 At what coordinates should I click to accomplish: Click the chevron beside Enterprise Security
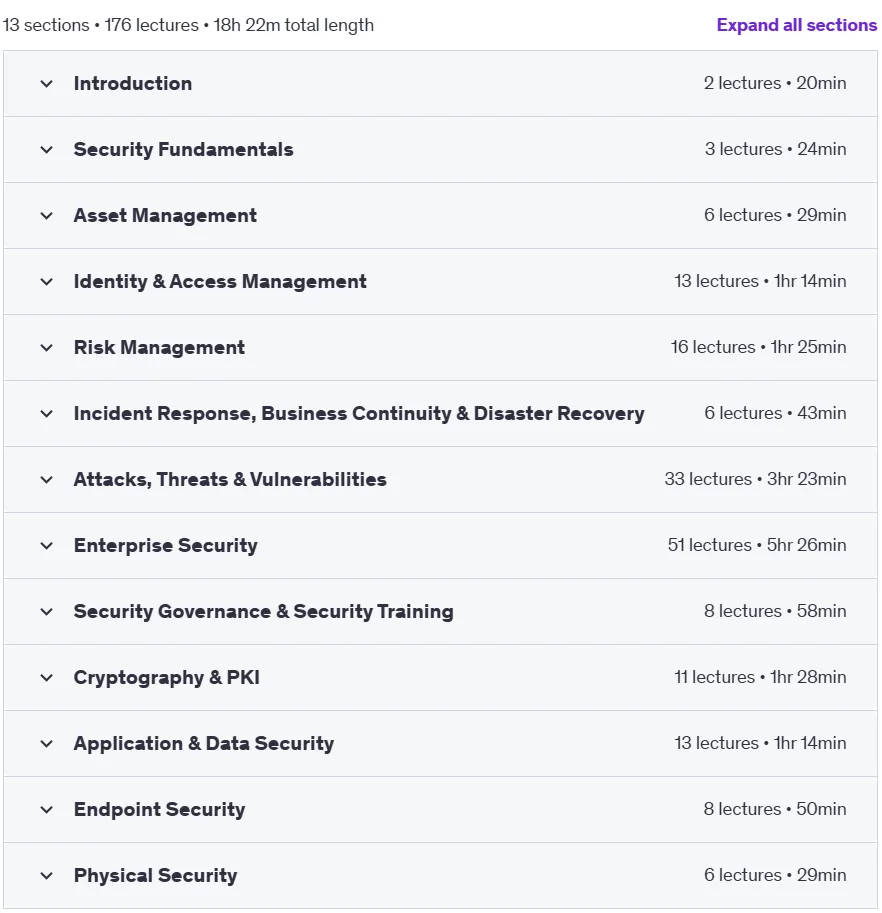click(x=47, y=546)
